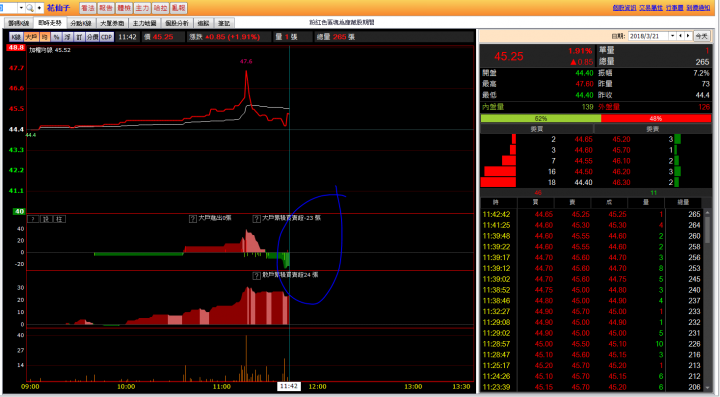Viewport: 720px width, 397px height.
Task: Click the ? icon beside 大戶進出
Action: pyautogui.click(x=193, y=219)
